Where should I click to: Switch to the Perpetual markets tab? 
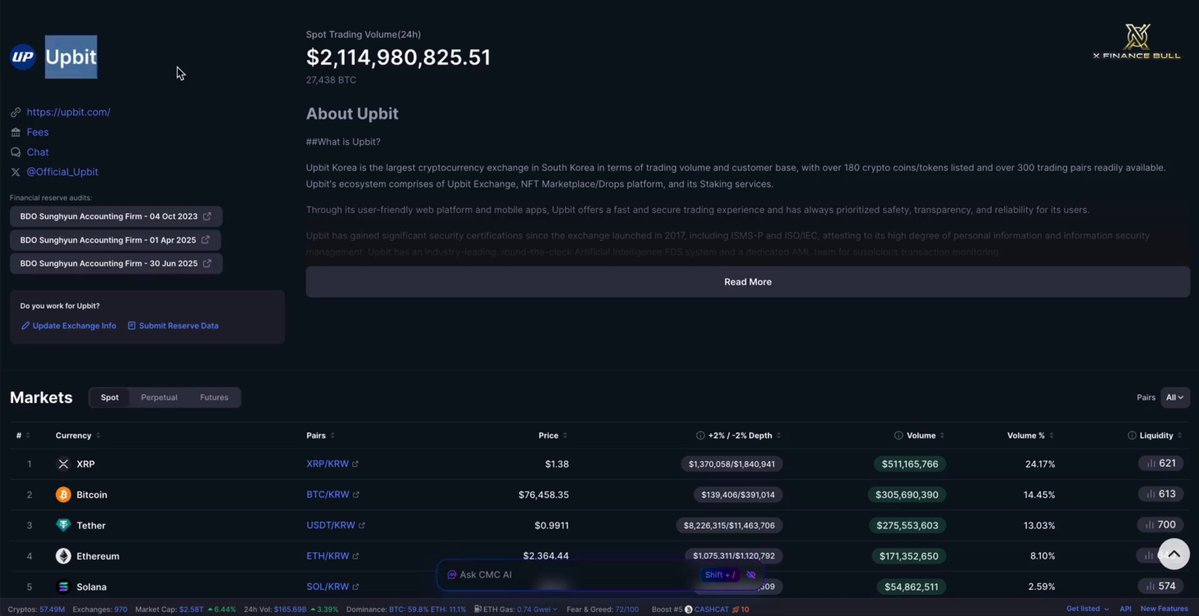click(159, 397)
